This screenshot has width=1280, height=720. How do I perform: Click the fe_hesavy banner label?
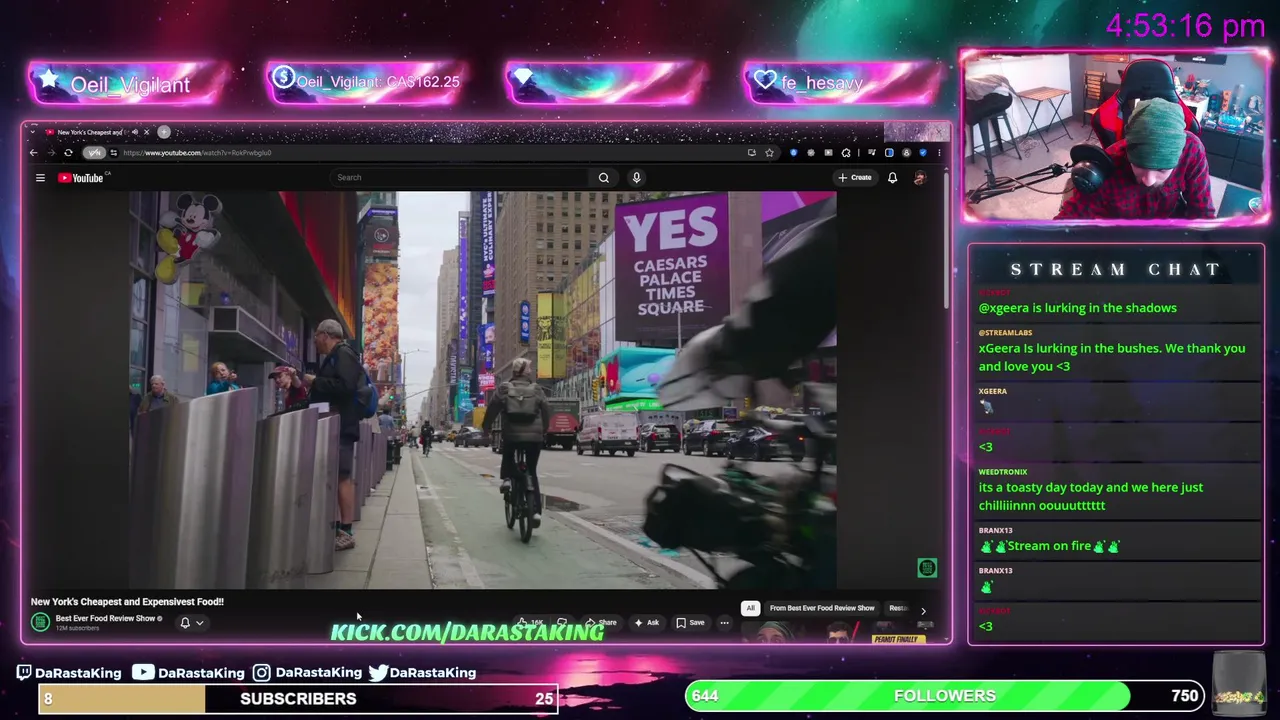point(822,83)
